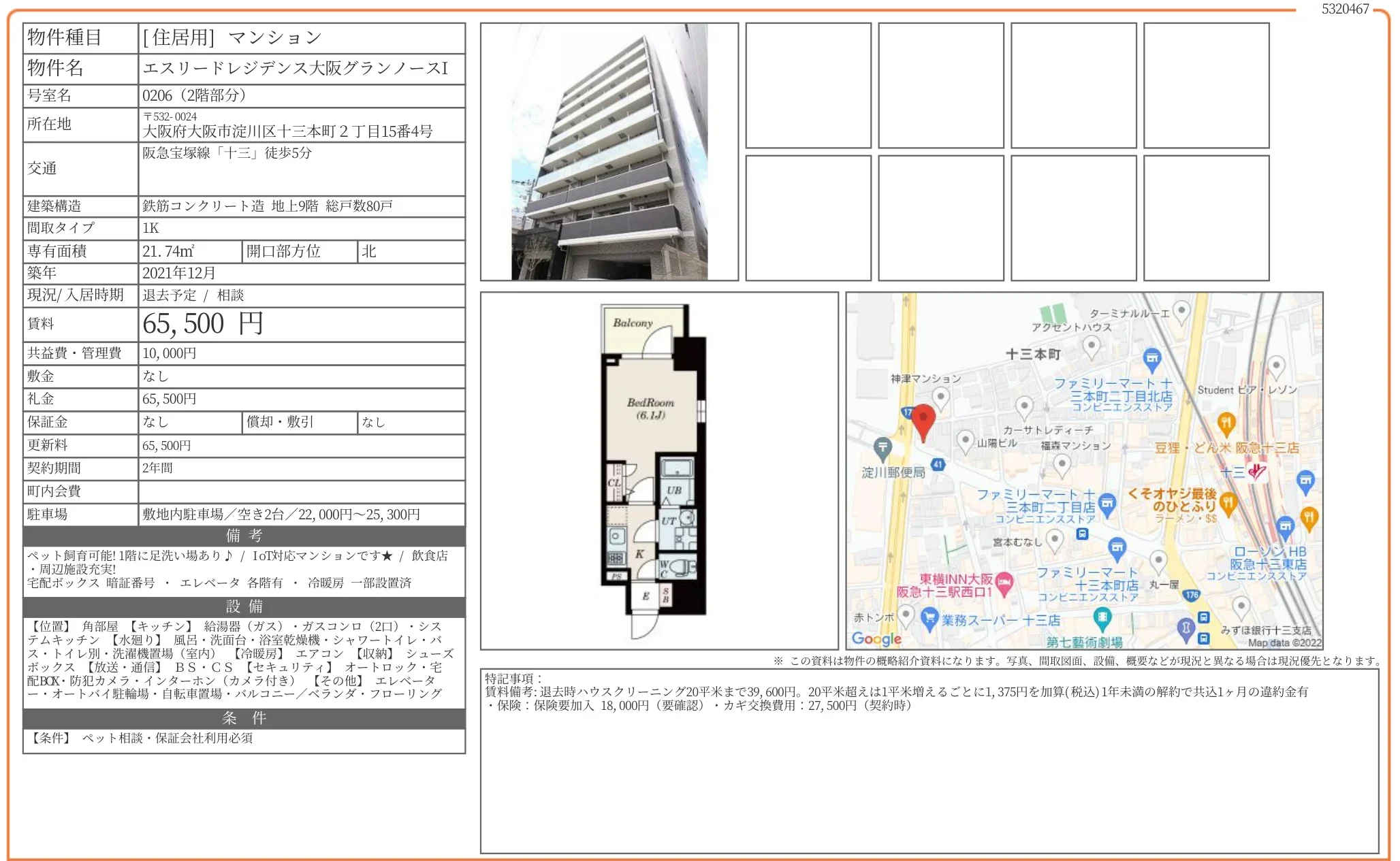This screenshot has height=861, width=1400.
Task: Click ファミリーマート十三本町二丁目店 store marker
Action: coord(1107,504)
